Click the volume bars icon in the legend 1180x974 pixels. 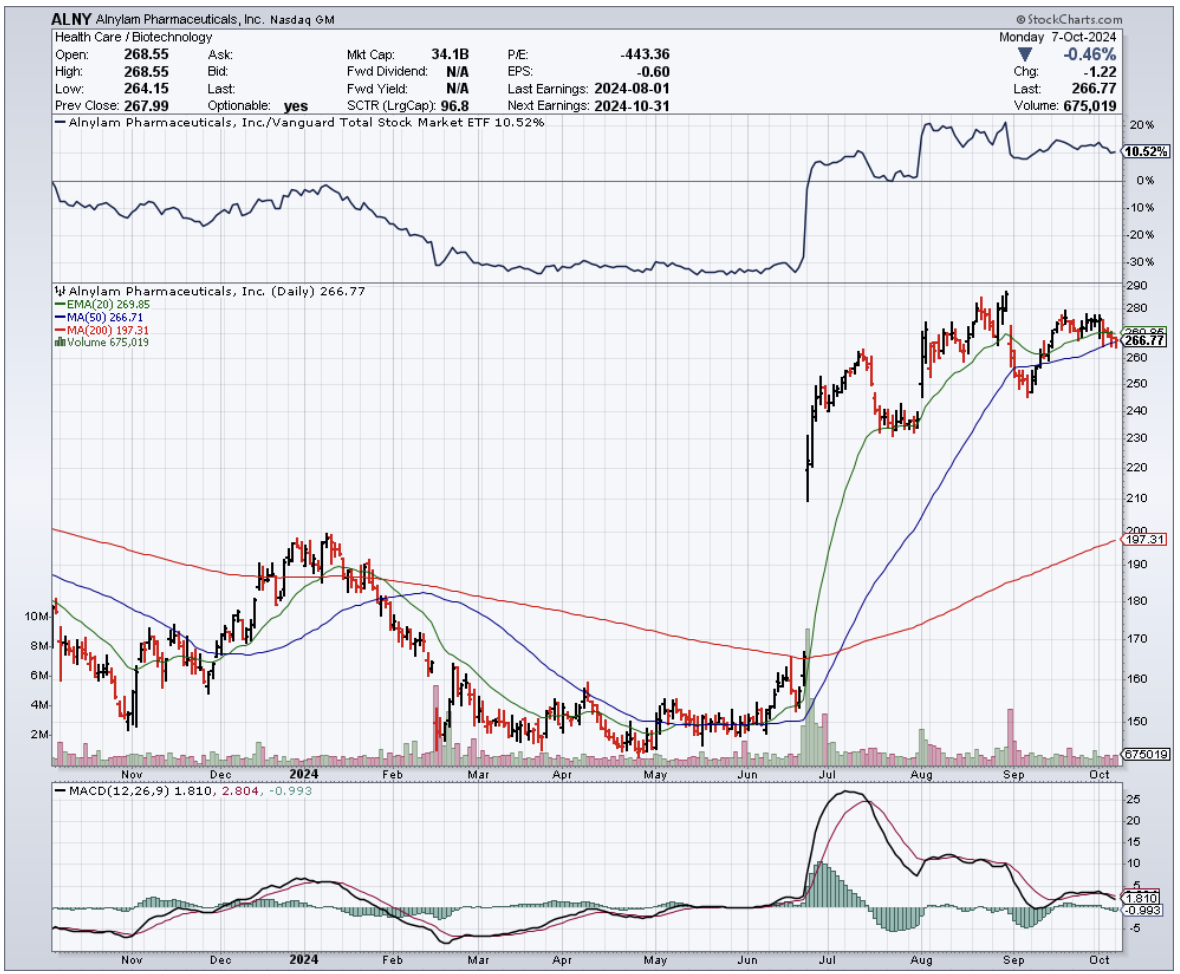tap(58, 342)
